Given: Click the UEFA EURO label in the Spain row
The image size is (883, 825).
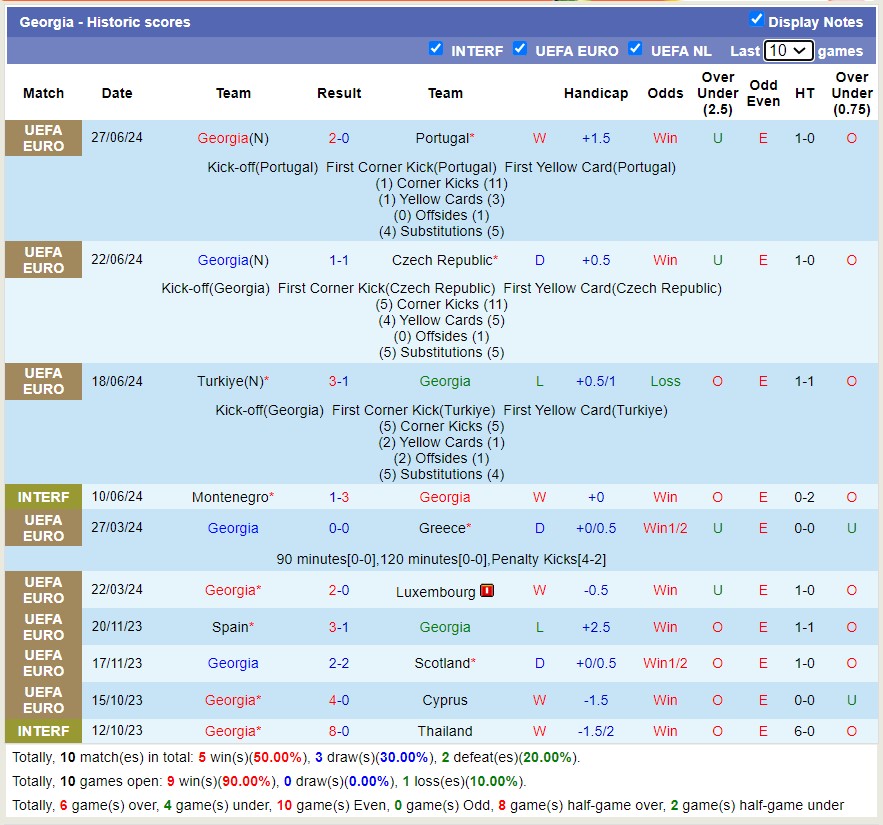Looking at the screenshot, I should click(x=43, y=627).
